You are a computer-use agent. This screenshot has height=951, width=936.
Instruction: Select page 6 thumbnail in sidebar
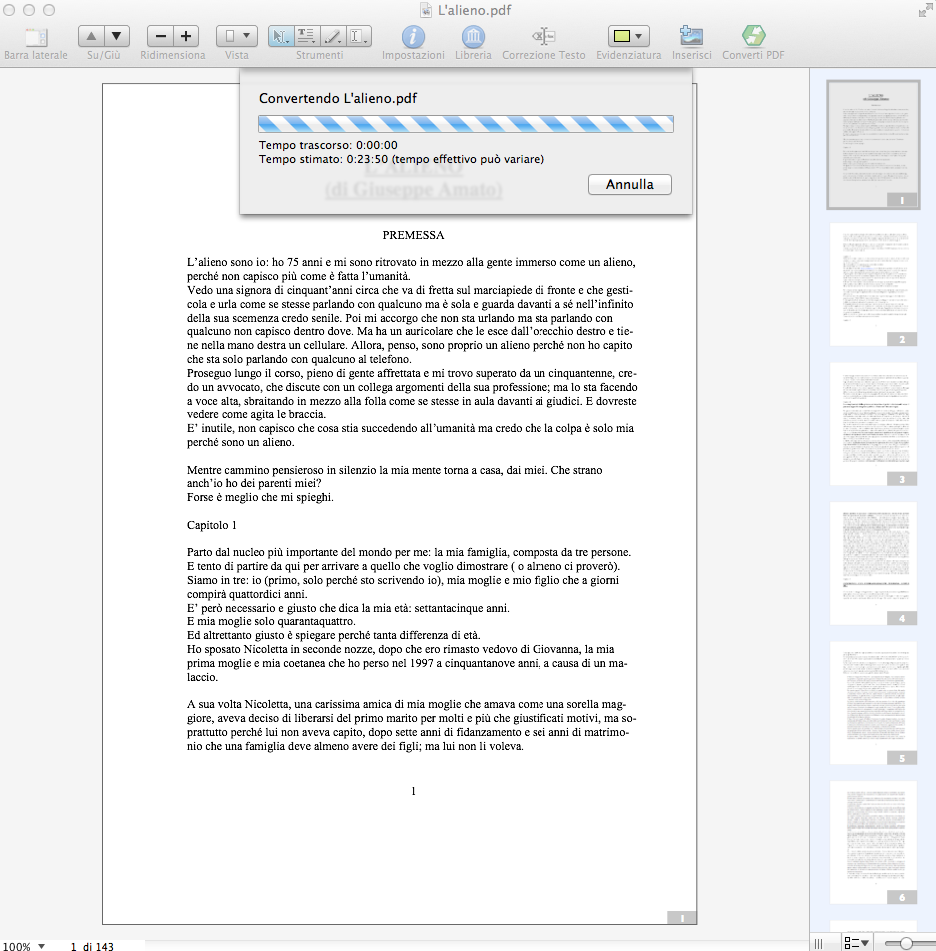(874, 842)
